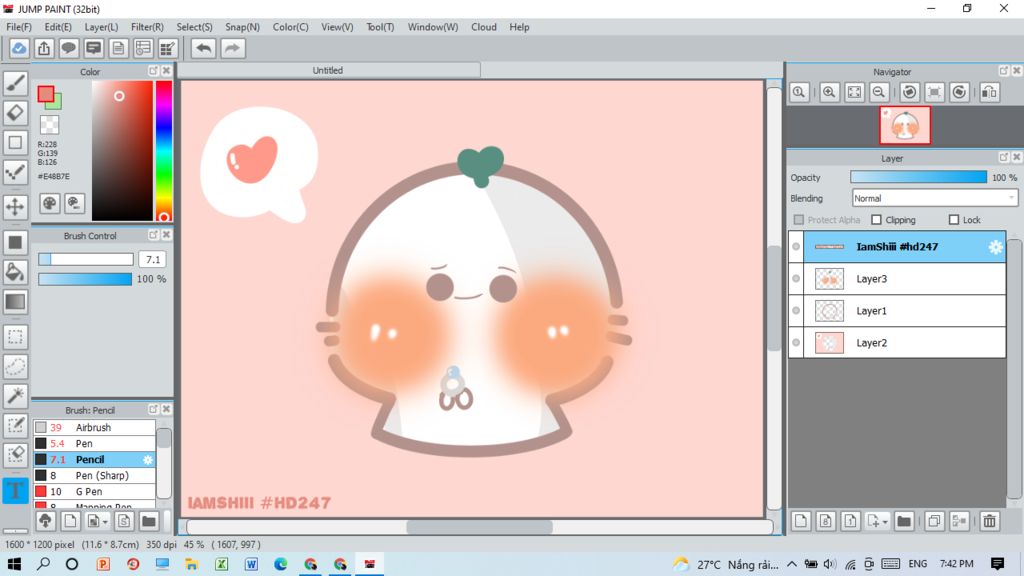Open the Layer(L) menu
This screenshot has height=576, width=1024.
pyautogui.click(x=101, y=27)
